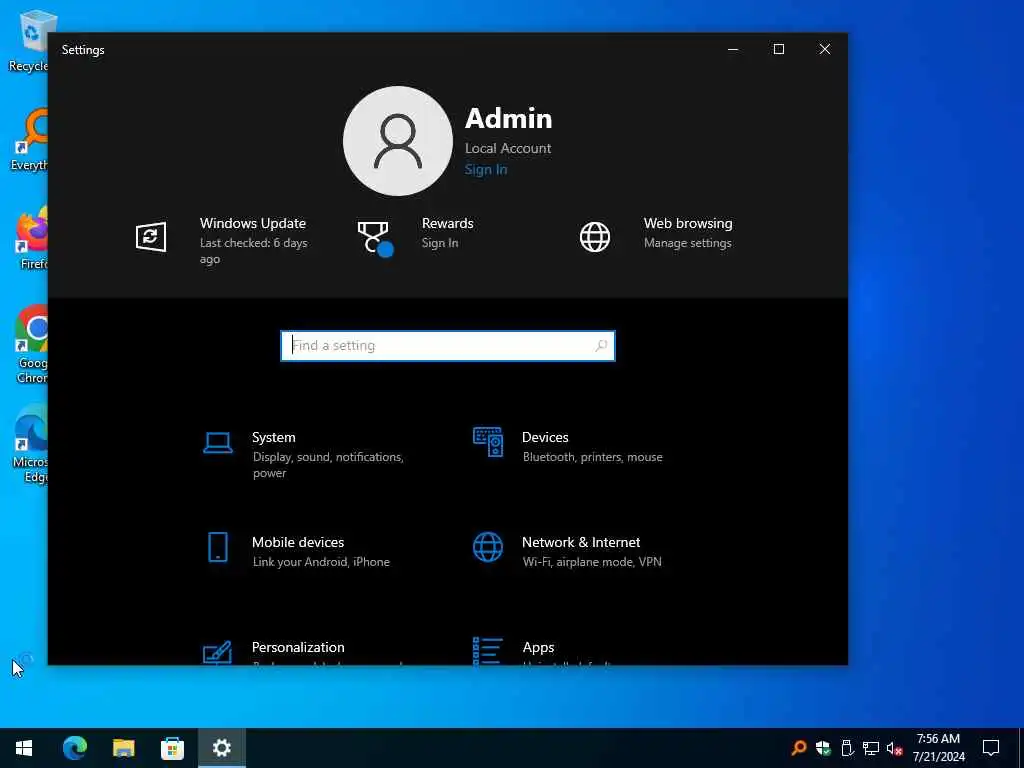Click the muted volume tray icon
1024x768 pixels.
[x=894, y=748]
